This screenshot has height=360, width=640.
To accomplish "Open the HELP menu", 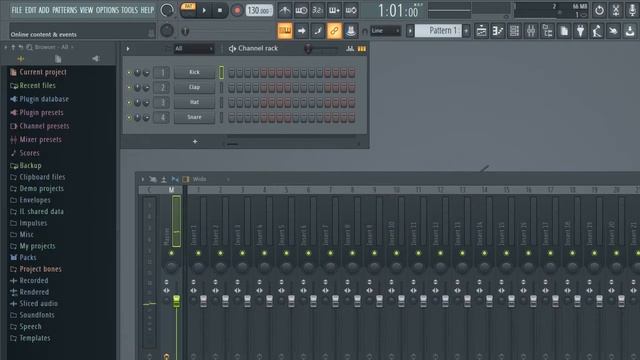I will [147, 10].
